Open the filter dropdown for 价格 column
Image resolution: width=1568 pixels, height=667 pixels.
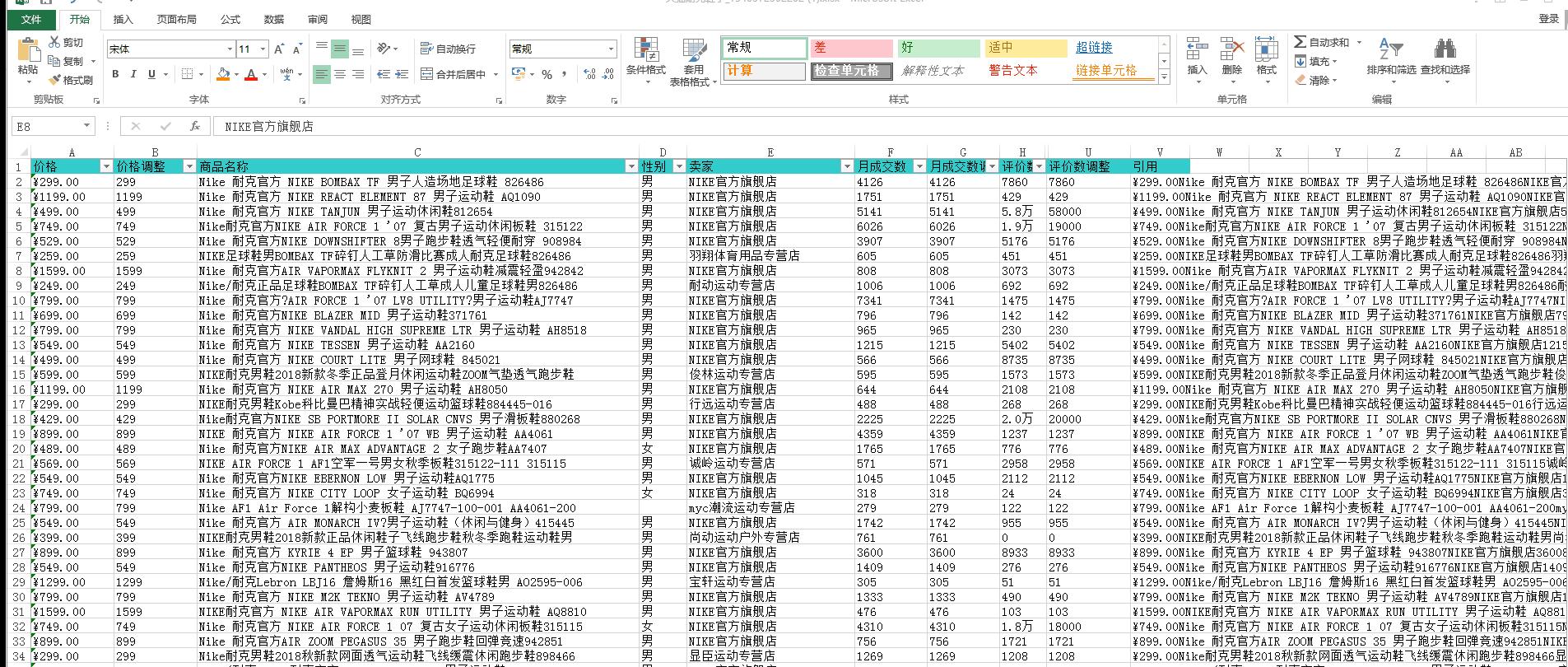105,166
